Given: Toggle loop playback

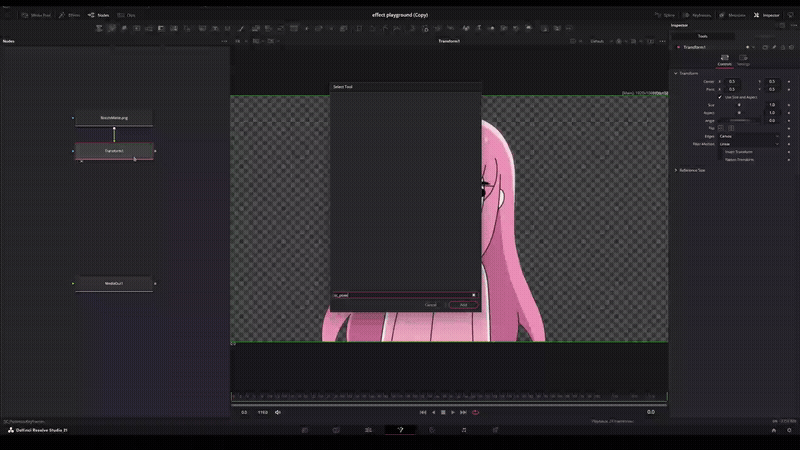Looking at the screenshot, I should (476, 412).
